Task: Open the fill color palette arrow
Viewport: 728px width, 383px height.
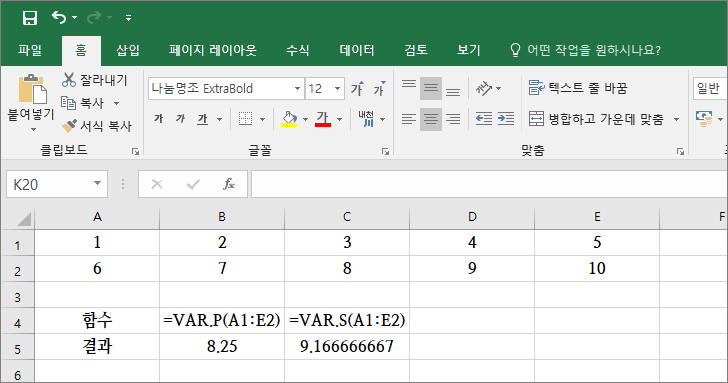Action: coord(305,119)
